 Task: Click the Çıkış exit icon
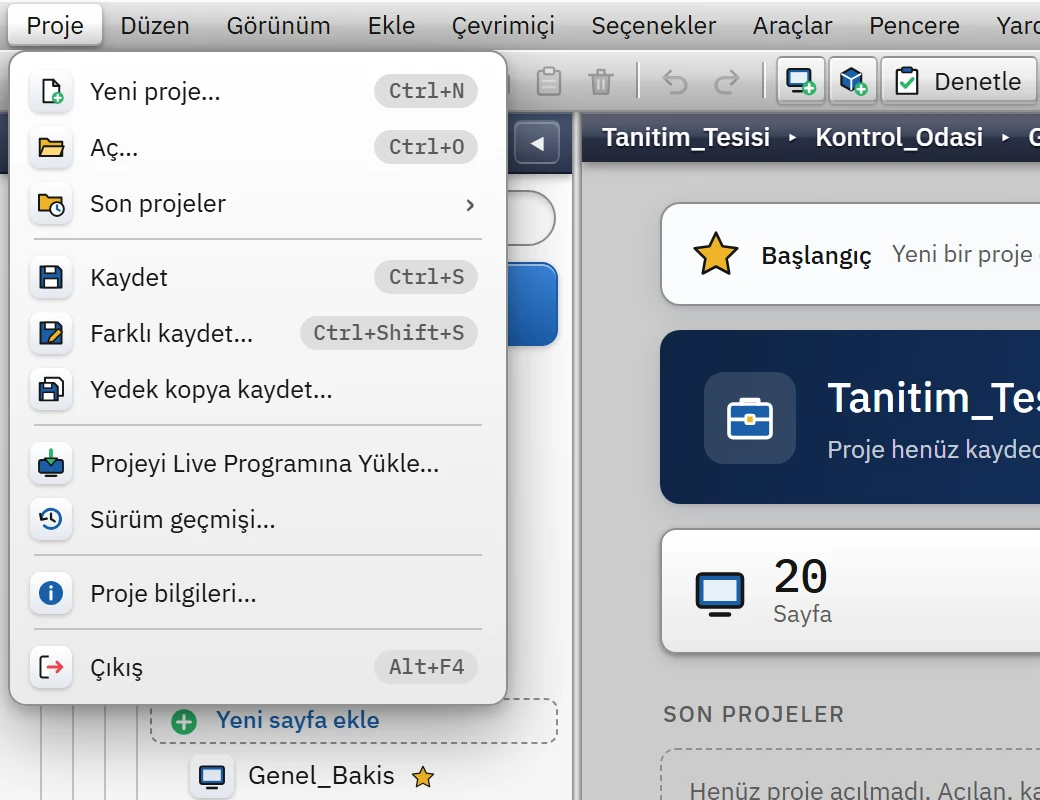51,667
